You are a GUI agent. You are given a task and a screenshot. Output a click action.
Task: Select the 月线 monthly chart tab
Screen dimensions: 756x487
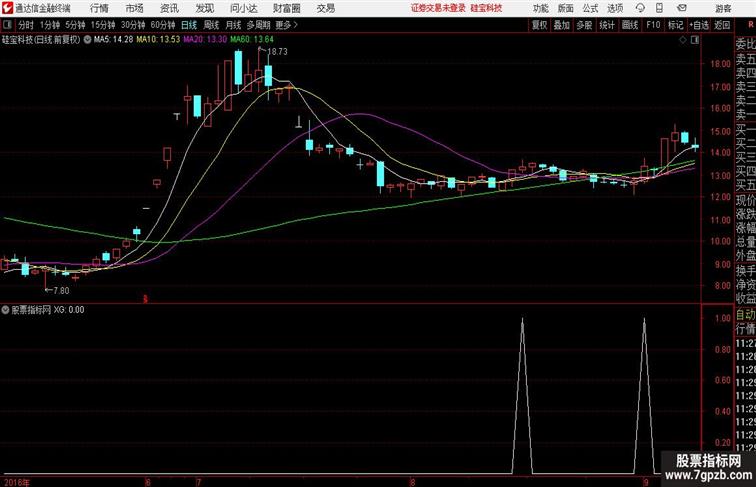pos(233,25)
